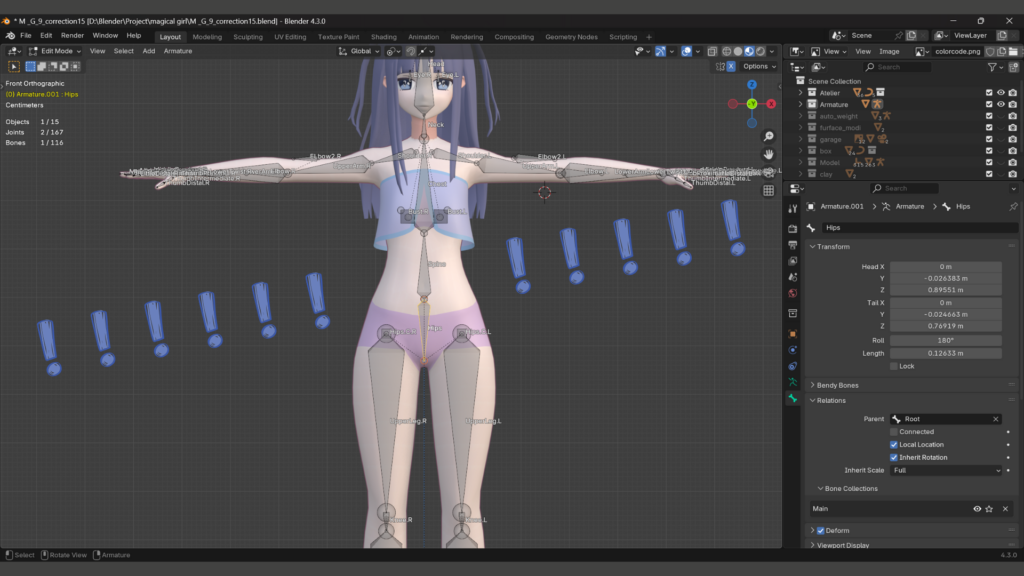Expand the Atelier collection in outliner

click(x=800, y=92)
